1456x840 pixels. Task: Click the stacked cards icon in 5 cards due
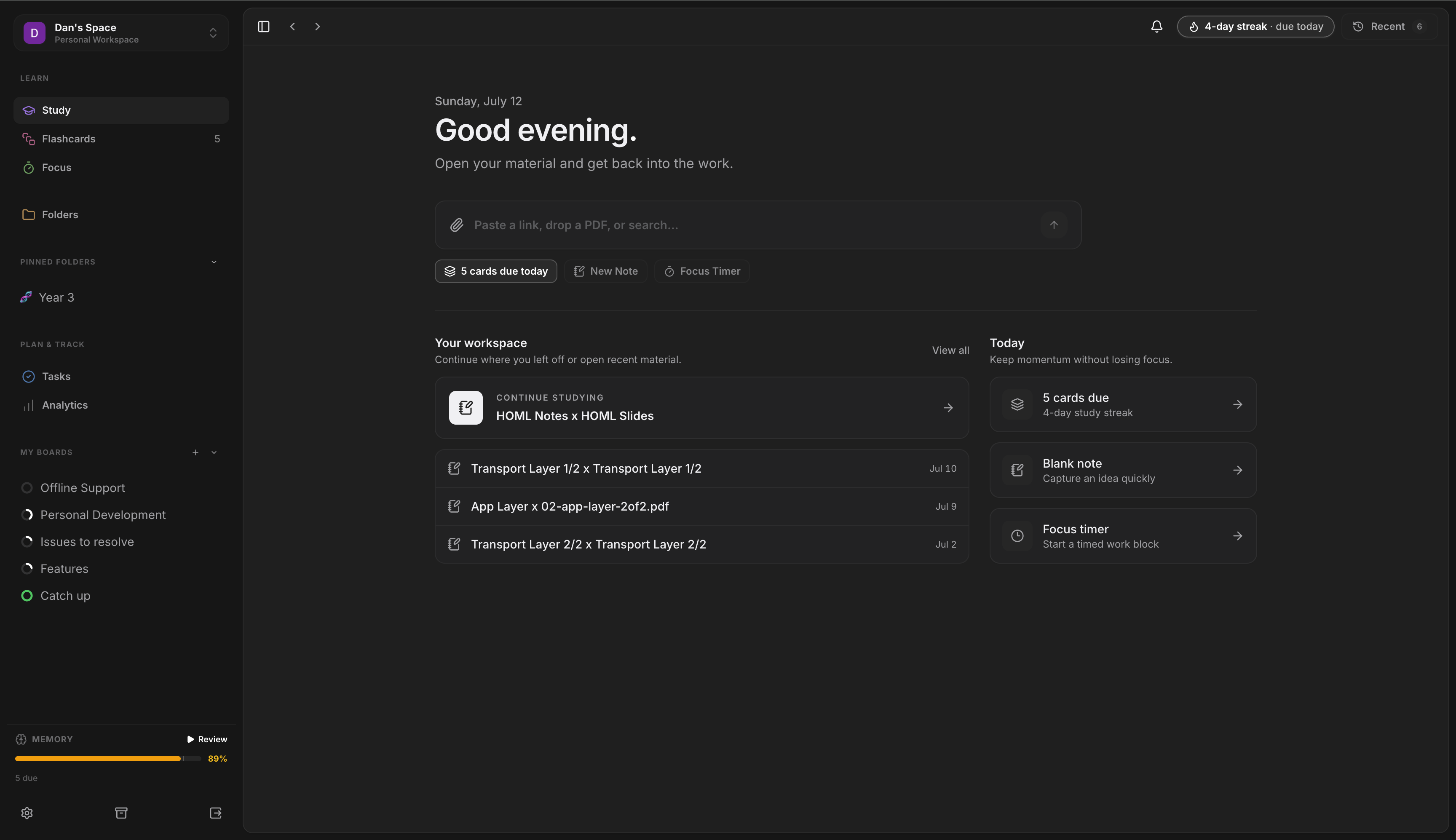[1017, 404]
